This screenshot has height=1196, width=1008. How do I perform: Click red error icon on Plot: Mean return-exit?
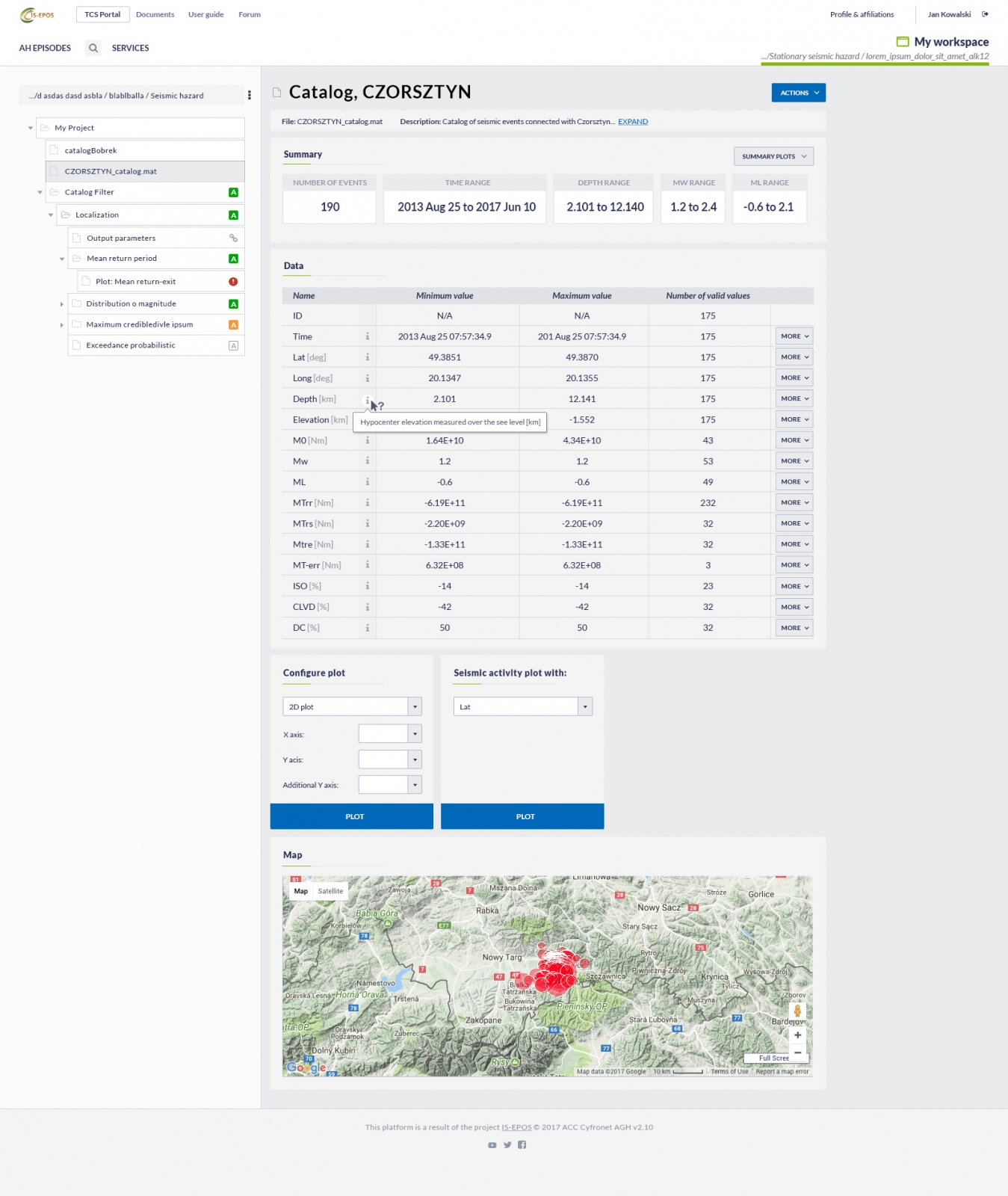click(x=233, y=282)
